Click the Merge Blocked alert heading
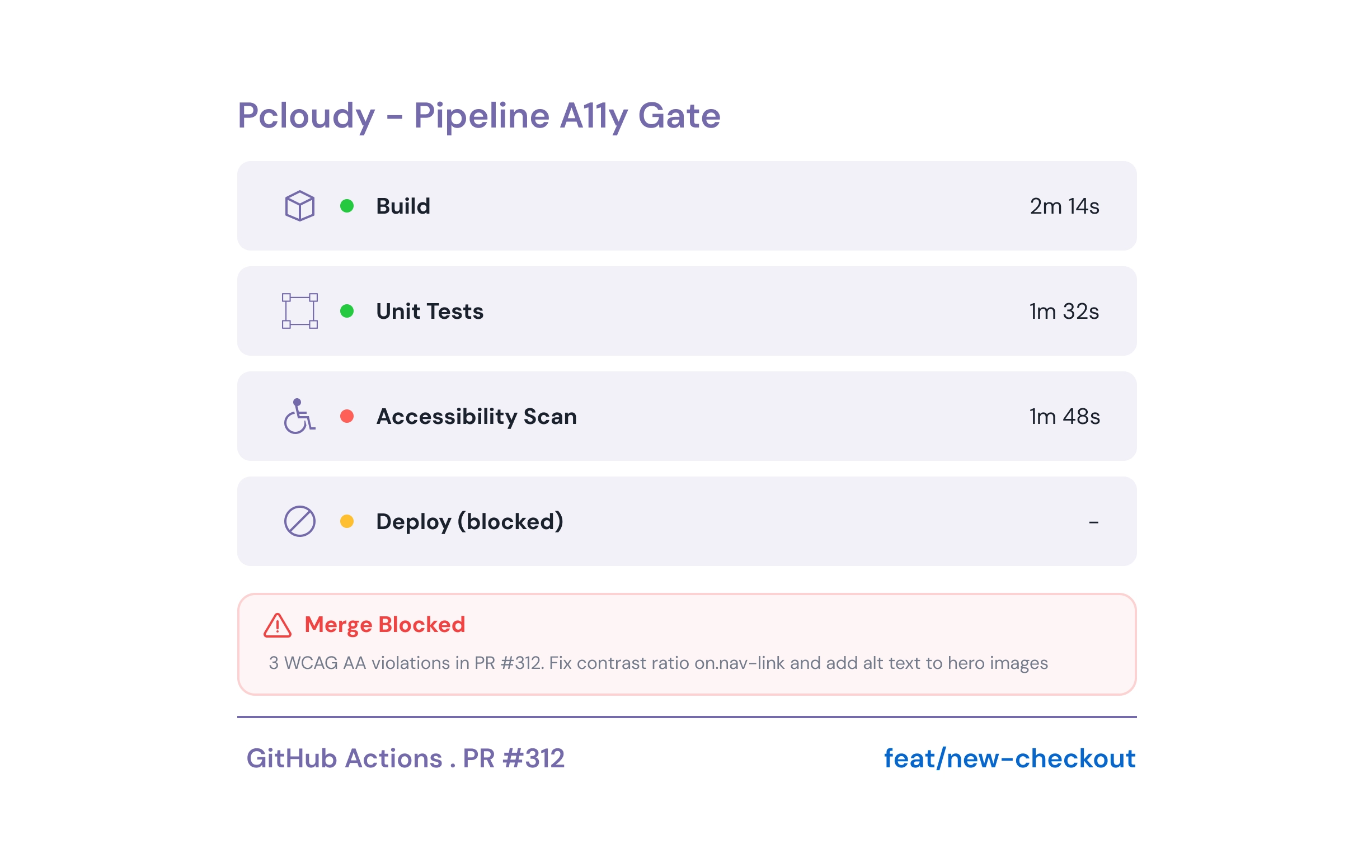 pos(384,625)
